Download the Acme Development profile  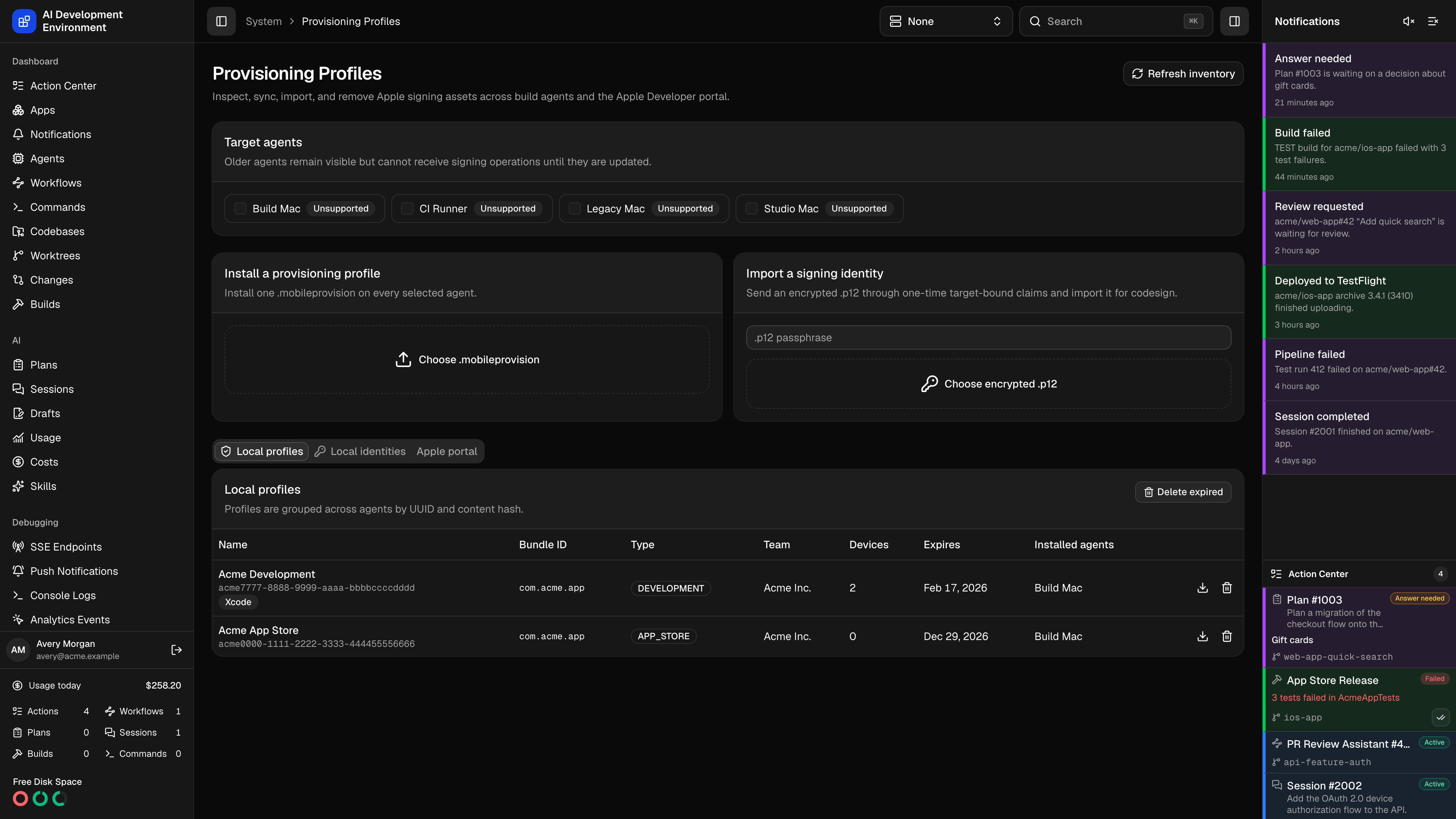[1203, 588]
